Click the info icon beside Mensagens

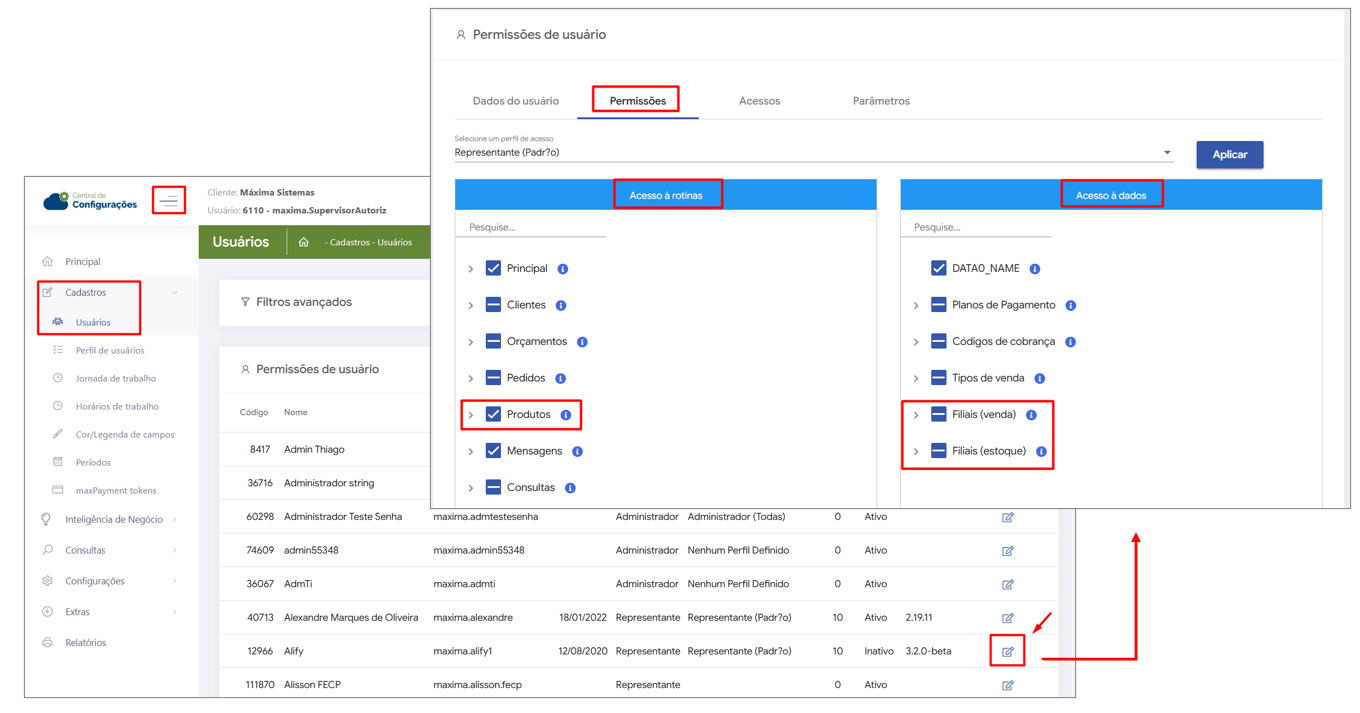pyautogui.click(x=577, y=452)
